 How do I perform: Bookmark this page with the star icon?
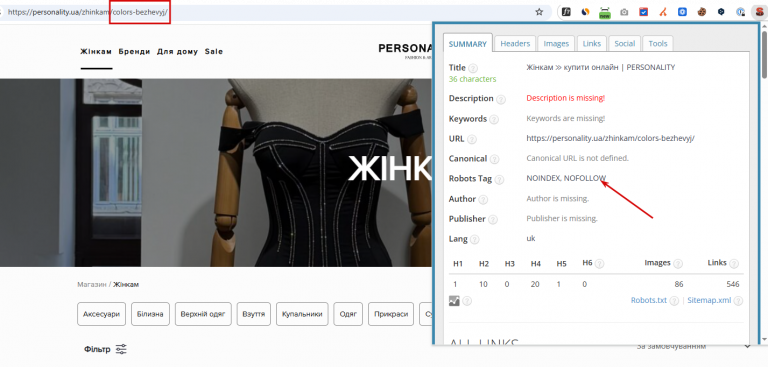coord(539,12)
